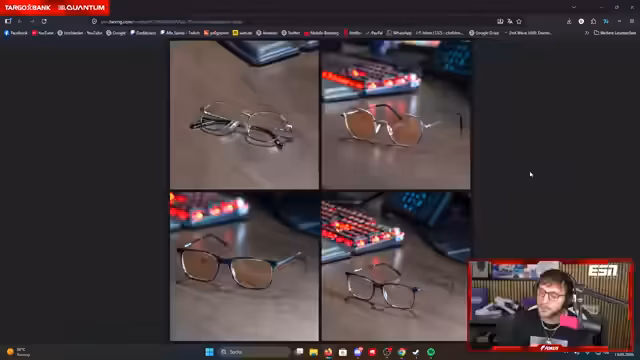
Task: Bookmark this page with the star icon
Action: pos(519,21)
